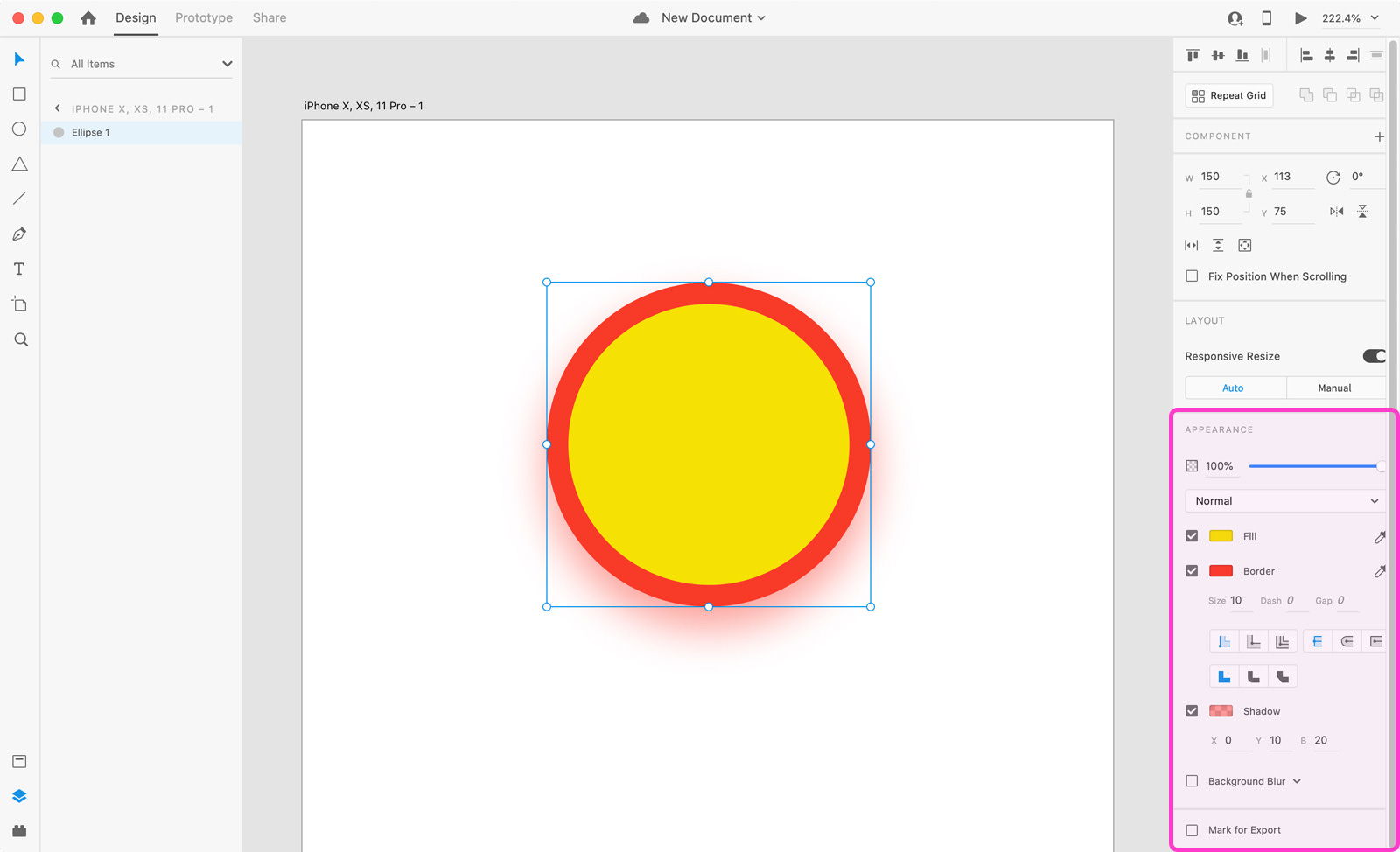This screenshot has width=1400, height=852.
Task: Check Mark for Export
Action: point(1192,830)
